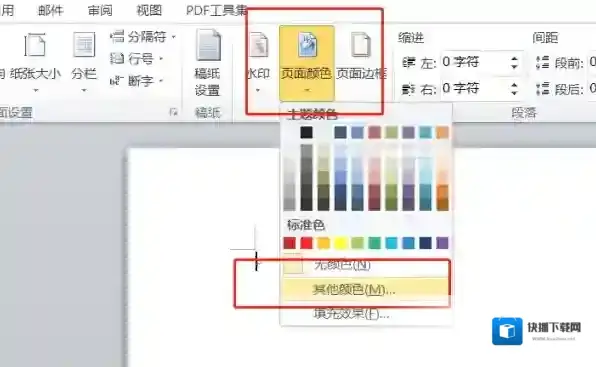Open the 分隔符 breaks option
Screen dimensions: 596x367
click(143, 37)
